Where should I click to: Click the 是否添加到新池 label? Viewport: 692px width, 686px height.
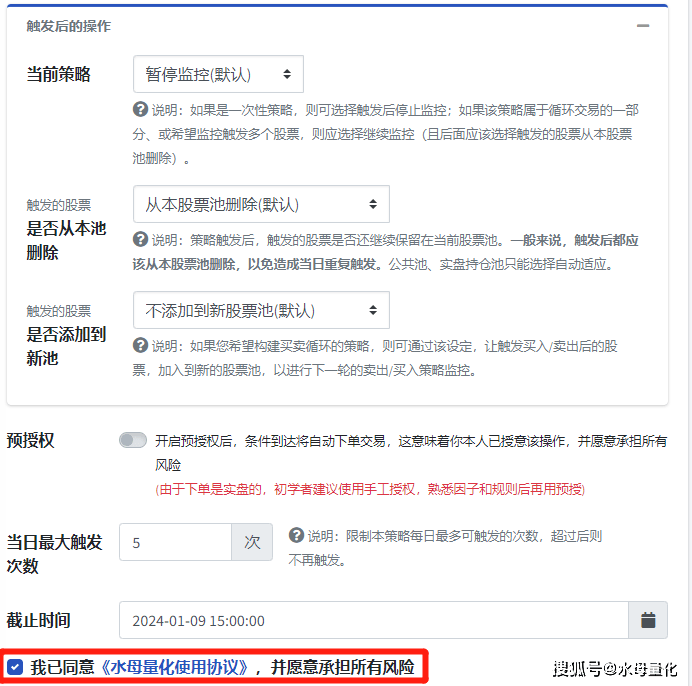[66, 346]
